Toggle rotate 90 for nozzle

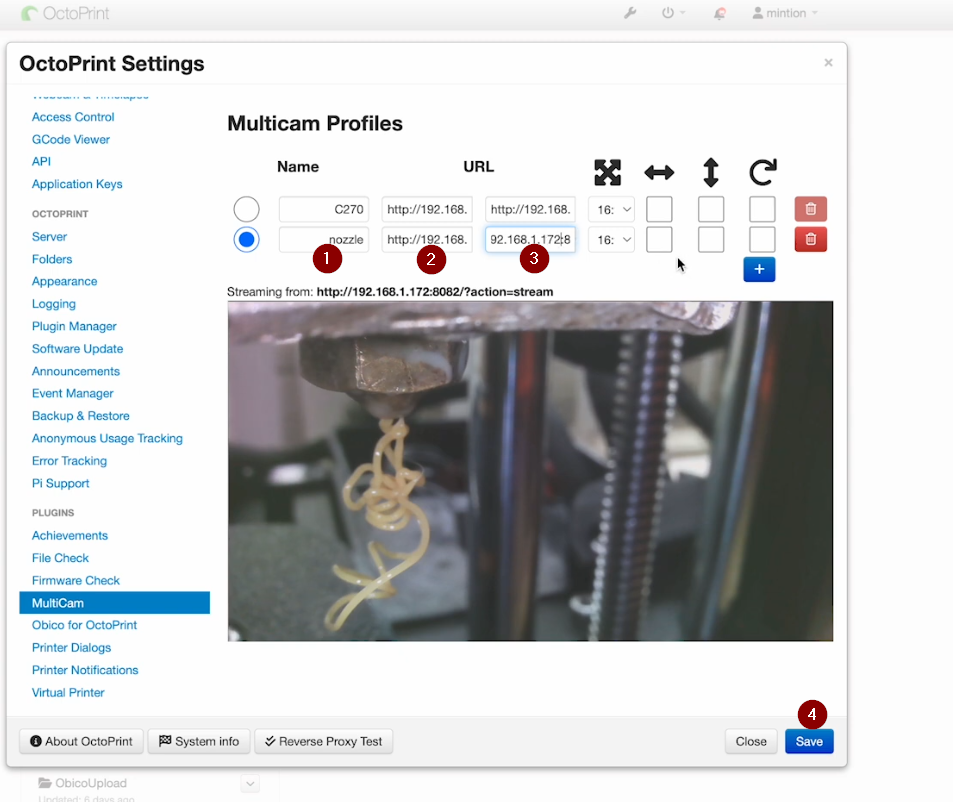762,239
